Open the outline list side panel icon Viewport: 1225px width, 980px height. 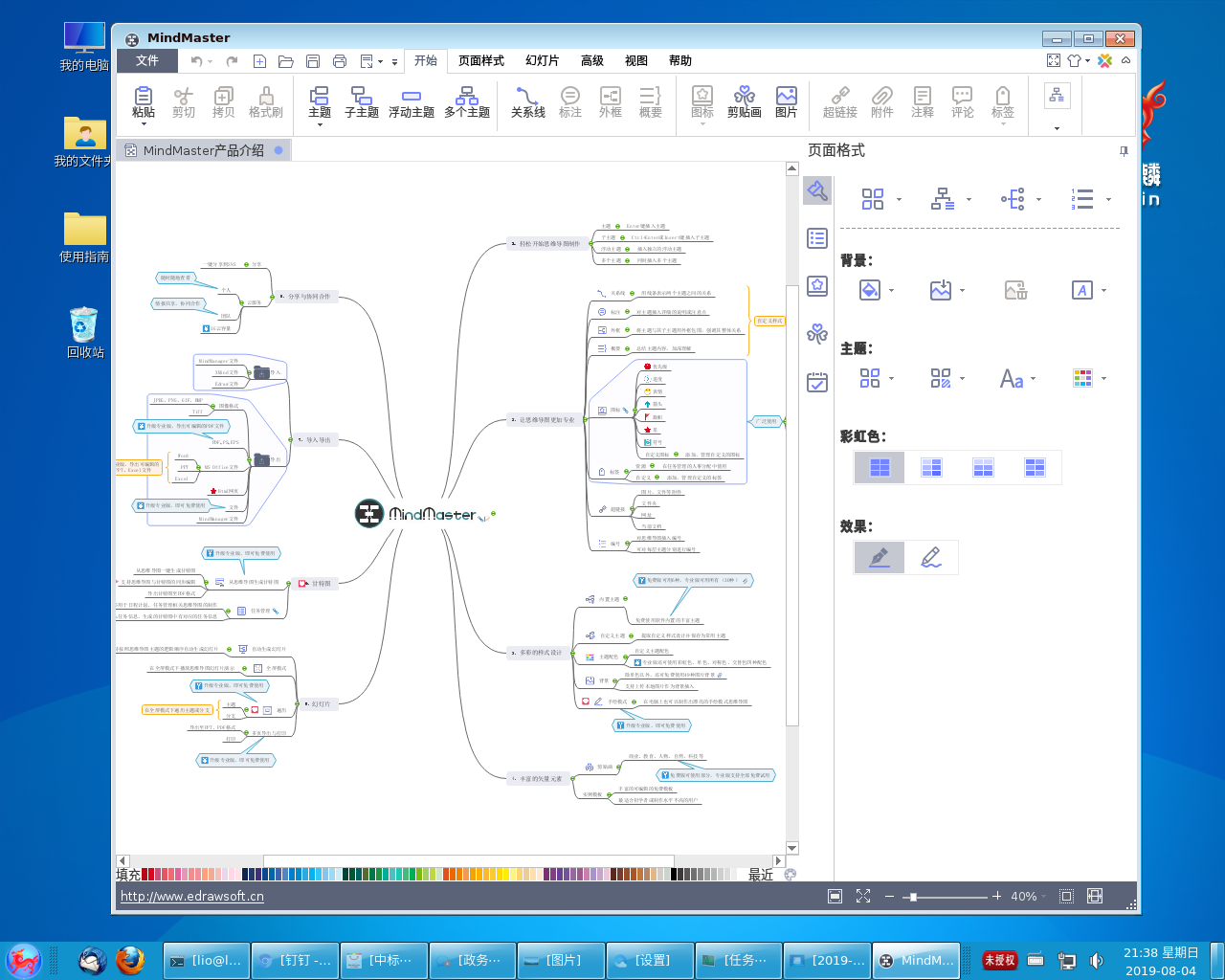[x=817, y=238]
